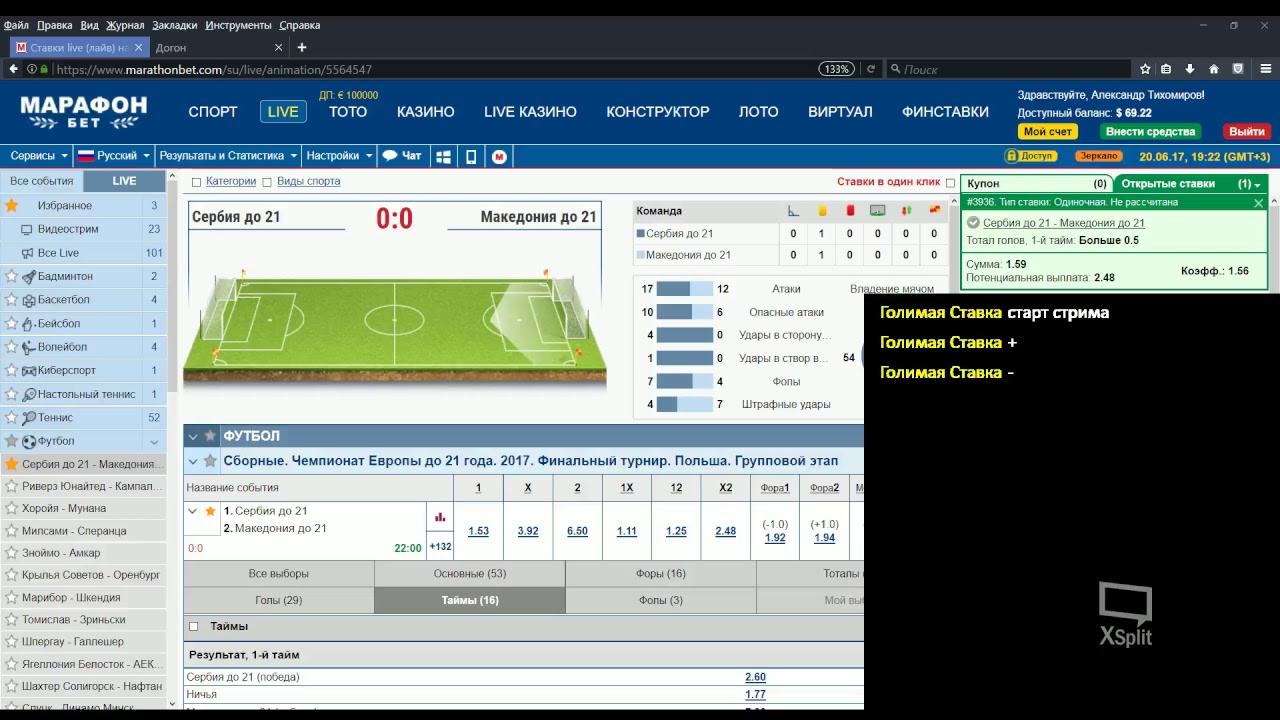Click the Видеострим monitor icon in sidebar
The width and height of the screenshot is (1280, 720).
[27, 229]
